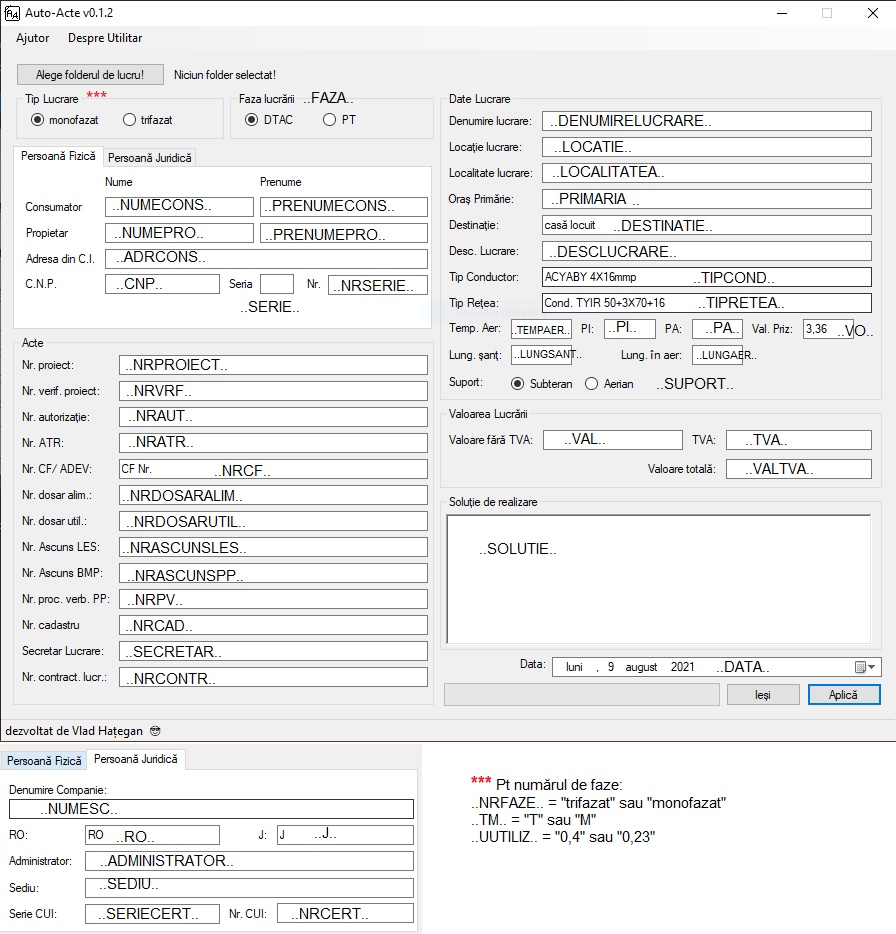Open the Ajutor menu
This screenshot has width=896, height=934.
tap(33, 38)
